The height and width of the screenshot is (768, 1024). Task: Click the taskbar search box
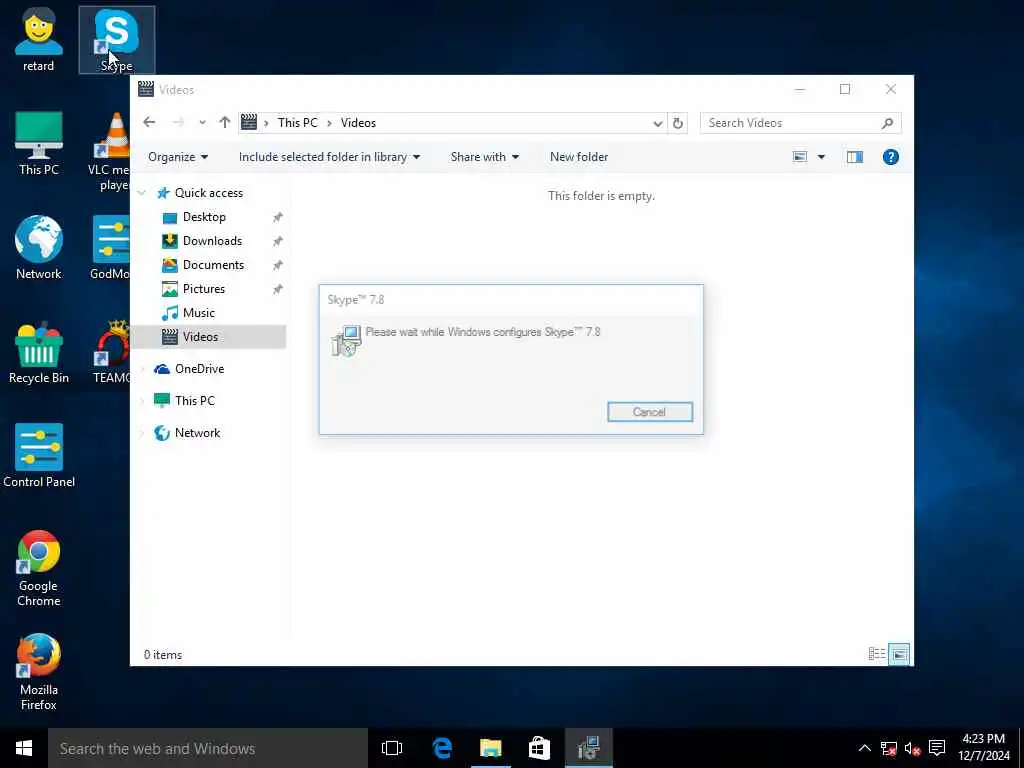(x=208, y=748)
